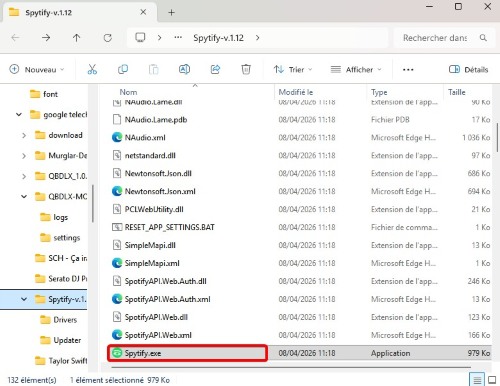Screen dimensions: 500x386
Task: Expand the download folder chevron
Action: [x=24, y=135]
